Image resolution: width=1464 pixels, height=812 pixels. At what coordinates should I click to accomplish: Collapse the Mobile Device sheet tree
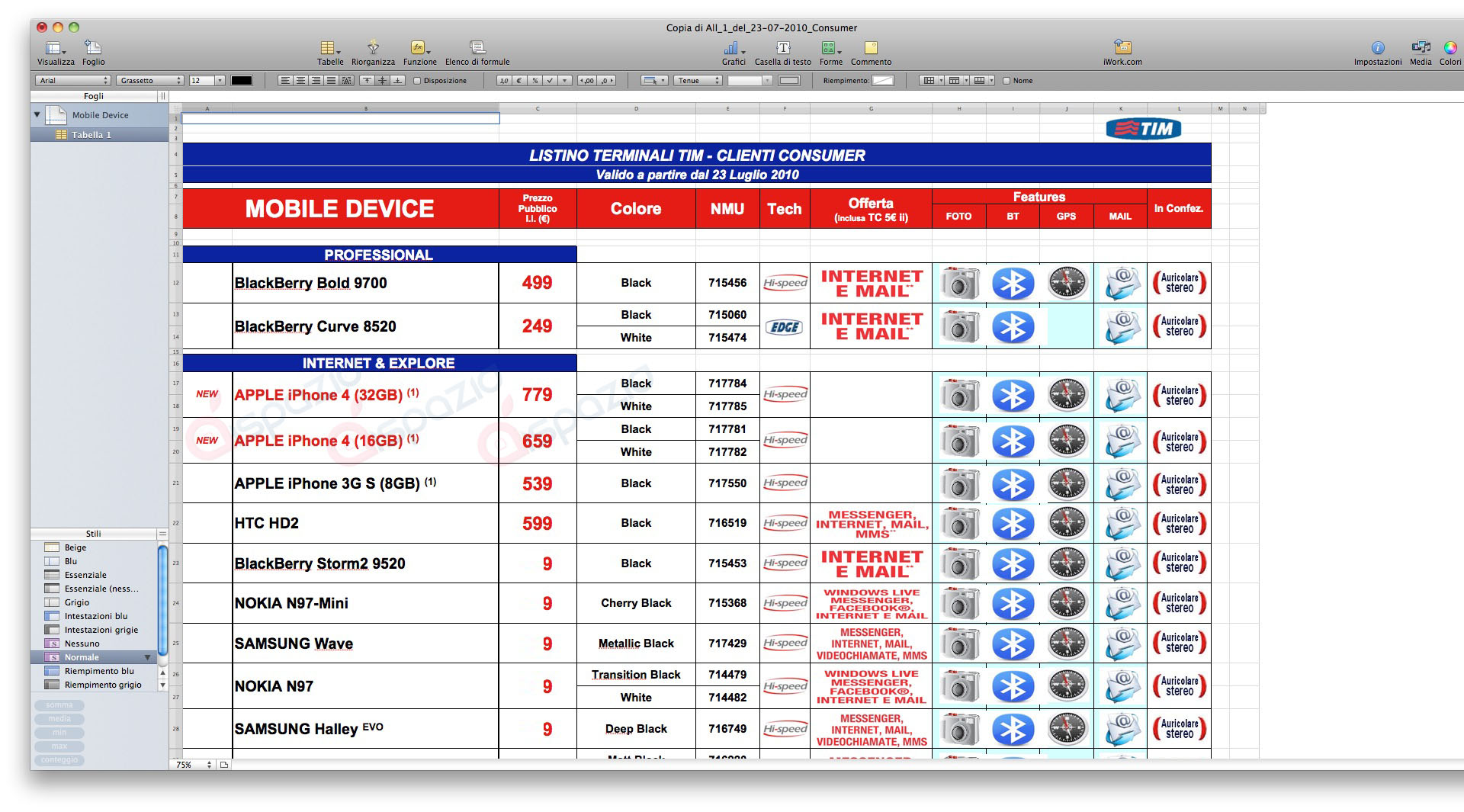[x=37, y=115]
